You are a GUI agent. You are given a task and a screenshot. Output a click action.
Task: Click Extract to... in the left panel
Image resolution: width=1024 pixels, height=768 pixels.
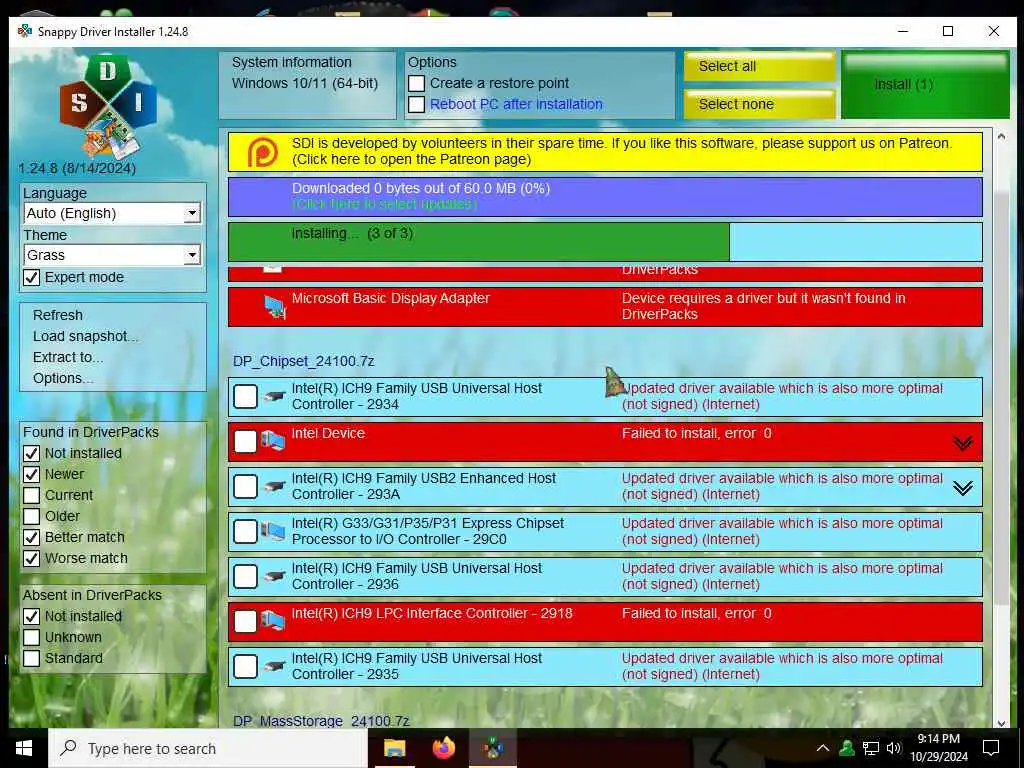click(x=68, y=357)
